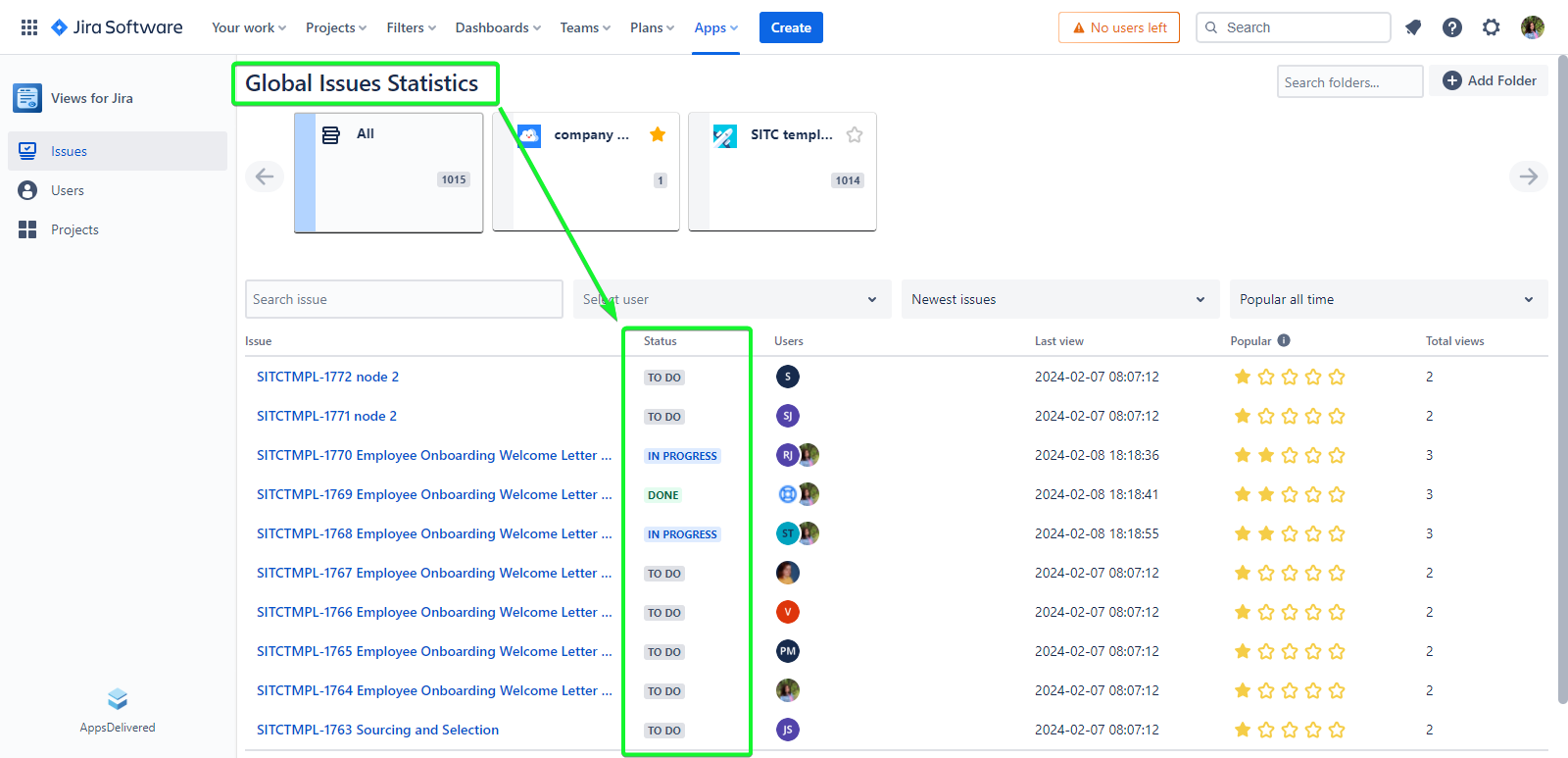This screenshot has width=1568, height=758.
Task: Expand the Select user dropdown
Action: (731, 299)
